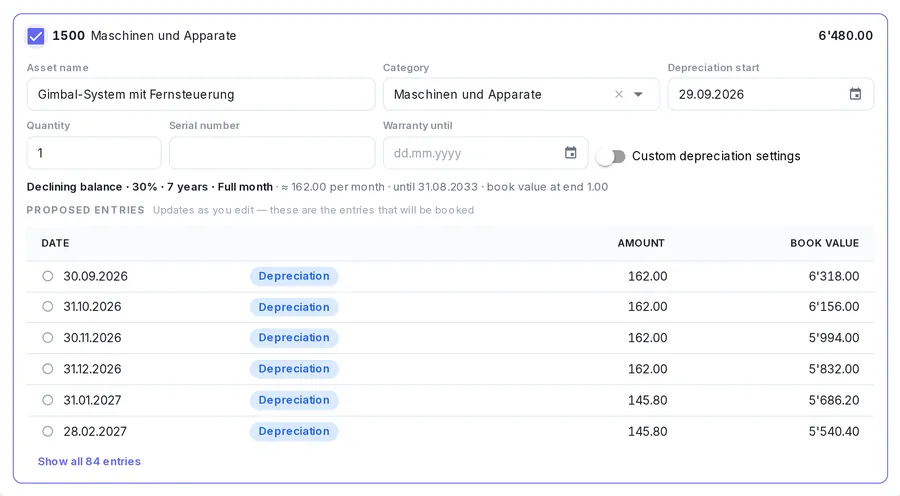Viewport: 900px width, 496px height.
Task: Click book value 5'994.00
Action: pyautogui.click(x=834, y=338)
